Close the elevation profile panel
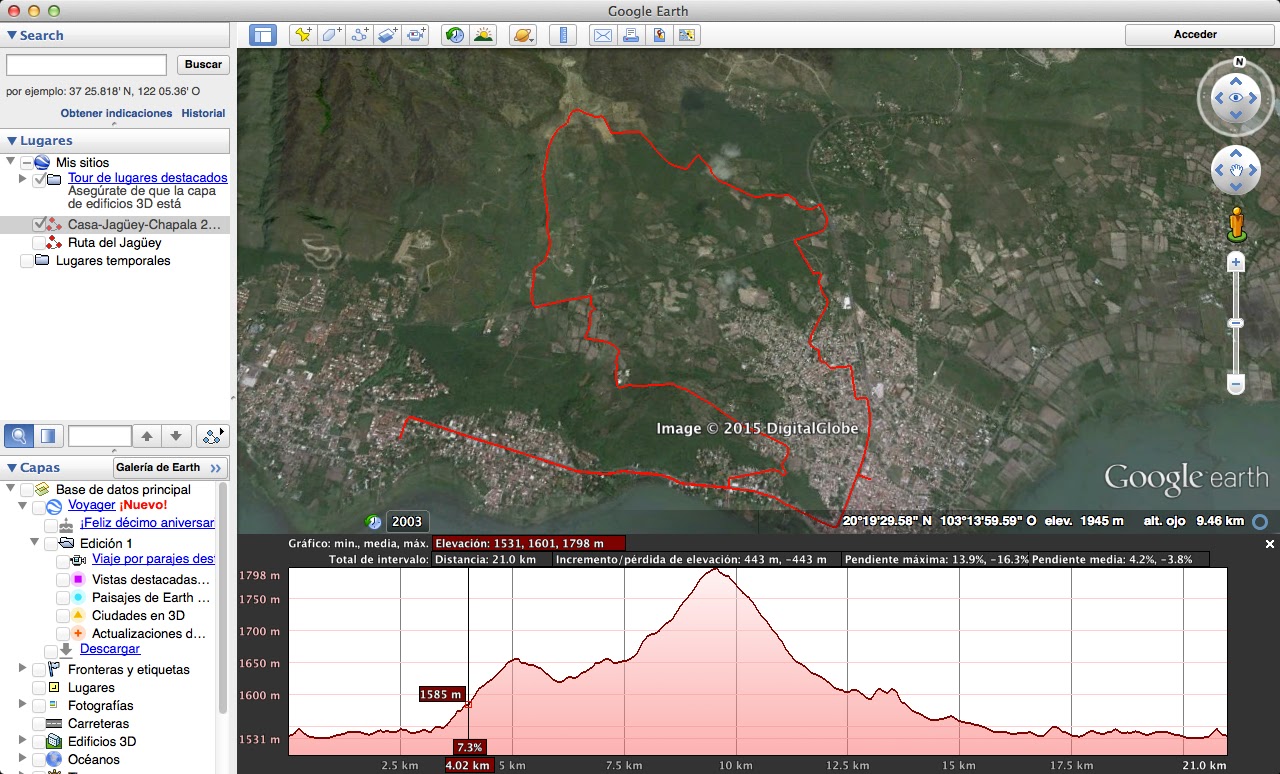 [1270, 544]
